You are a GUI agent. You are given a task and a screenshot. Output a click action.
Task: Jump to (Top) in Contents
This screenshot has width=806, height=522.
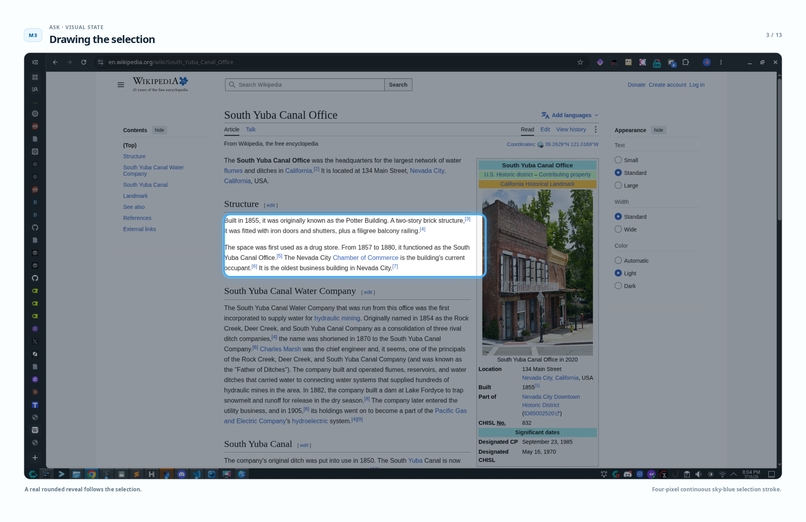130,145
